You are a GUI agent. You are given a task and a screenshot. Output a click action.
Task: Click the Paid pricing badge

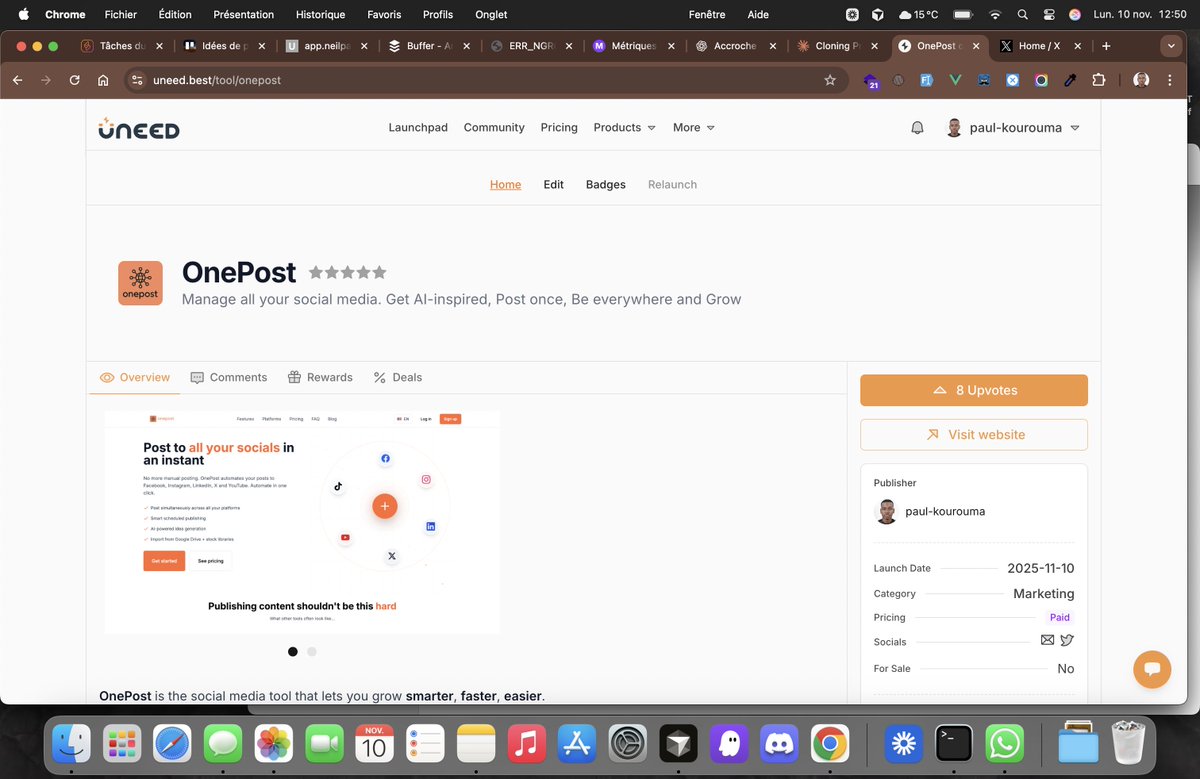(1059, 617)
